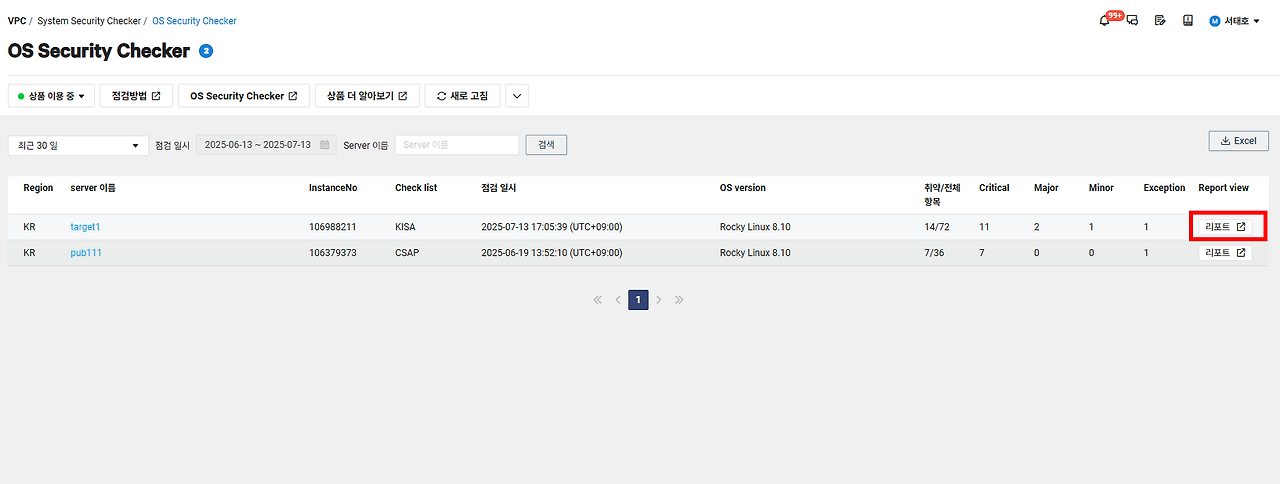The image size is (1280, 484).
Task: Click the Check list column header
Action: (x=416, y=187)
